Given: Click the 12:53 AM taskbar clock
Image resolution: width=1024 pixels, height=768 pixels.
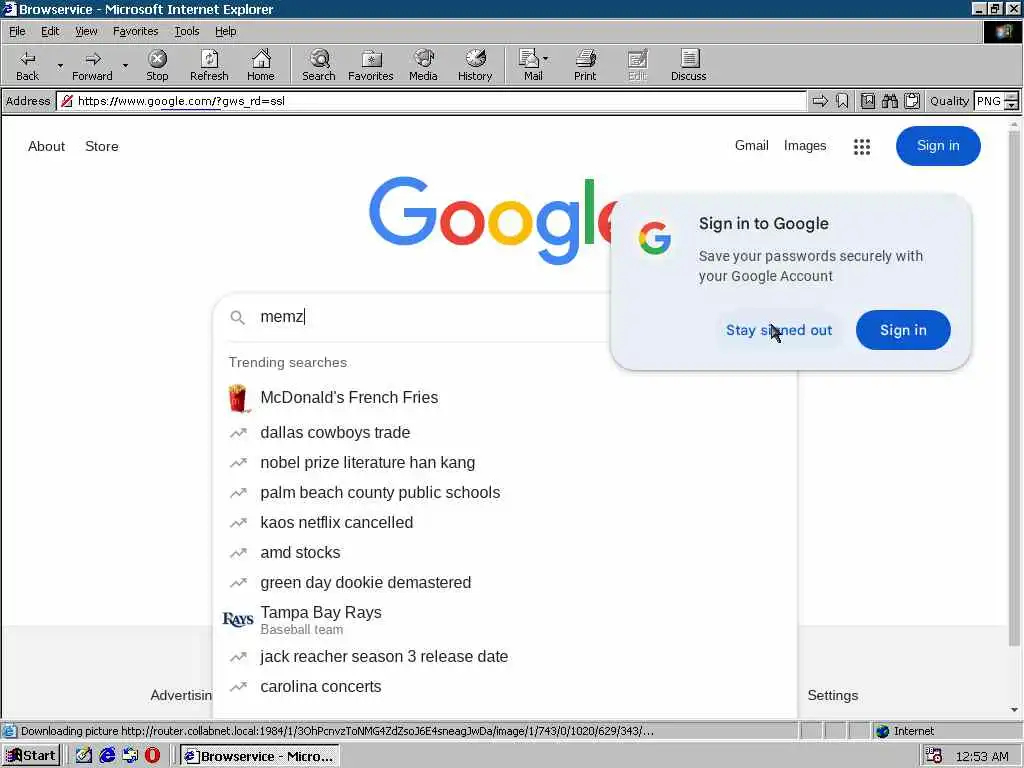Looking at the screenshot, I should coord(982,756).
